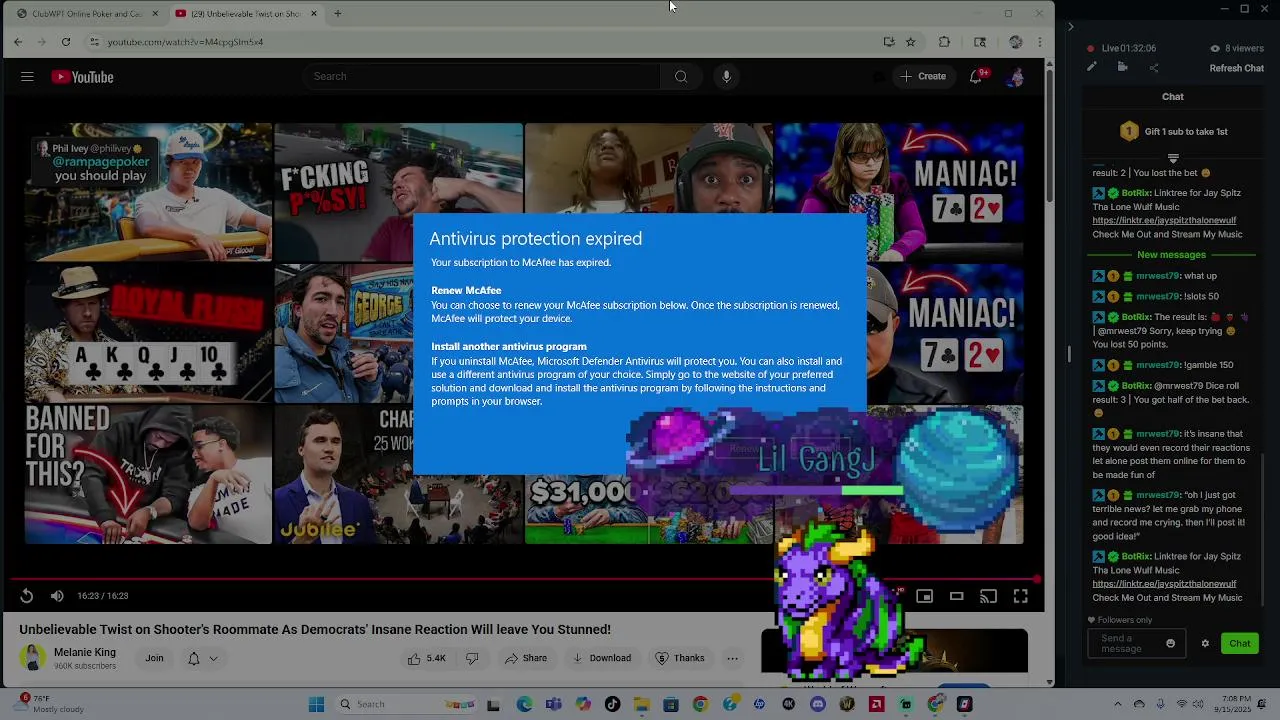Image resolution: width=1280 pixels, height=720 pixels.
Task: Open TikTok from the taskbar
Action: click(x=612, y=705)
